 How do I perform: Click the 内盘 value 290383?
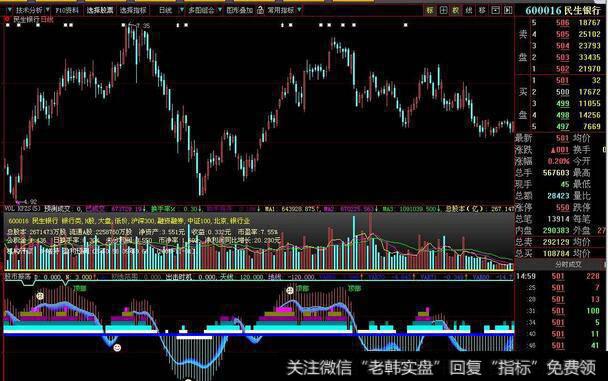tap(556, 231)
